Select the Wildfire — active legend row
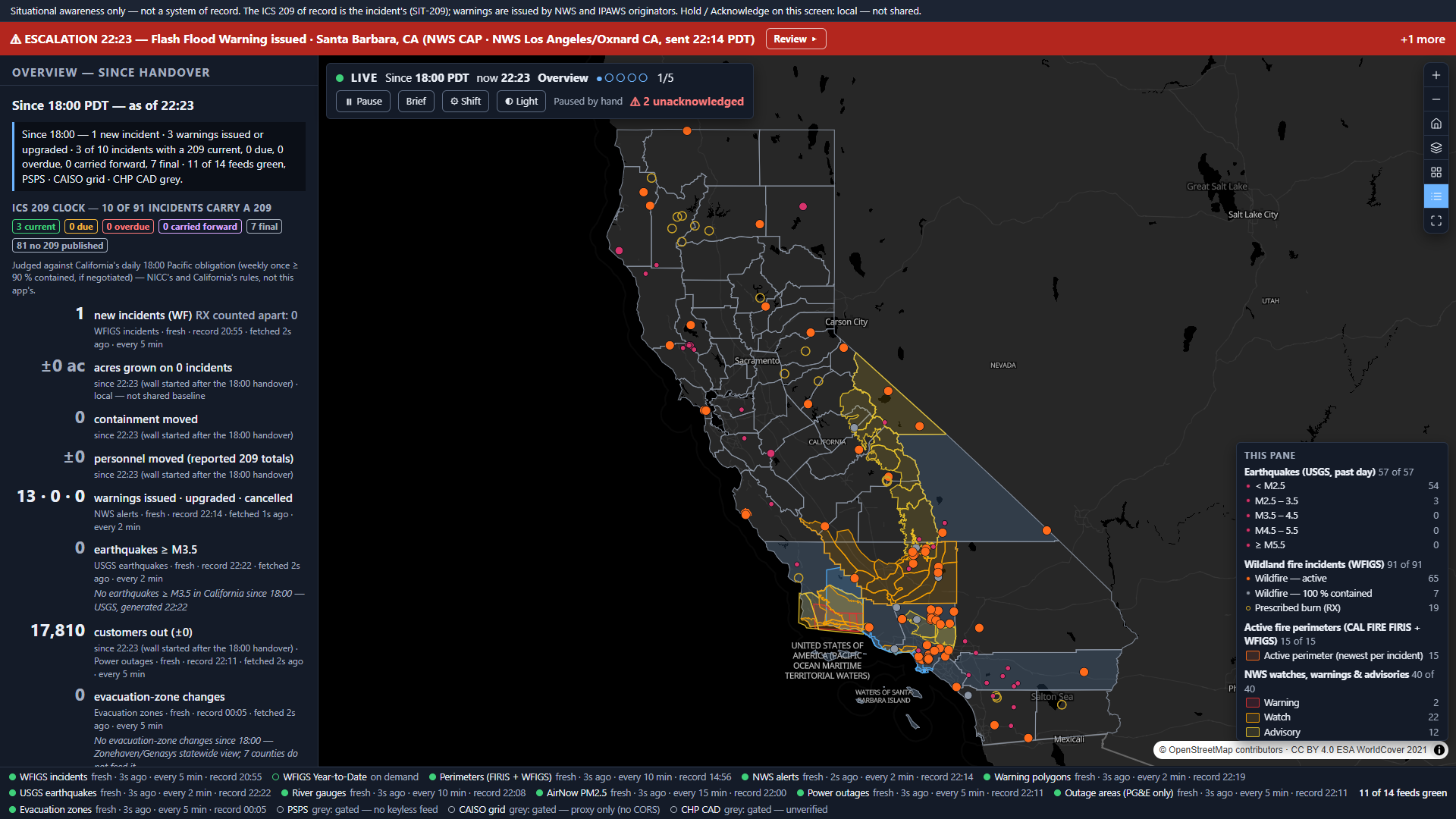 pos(1341,579)
